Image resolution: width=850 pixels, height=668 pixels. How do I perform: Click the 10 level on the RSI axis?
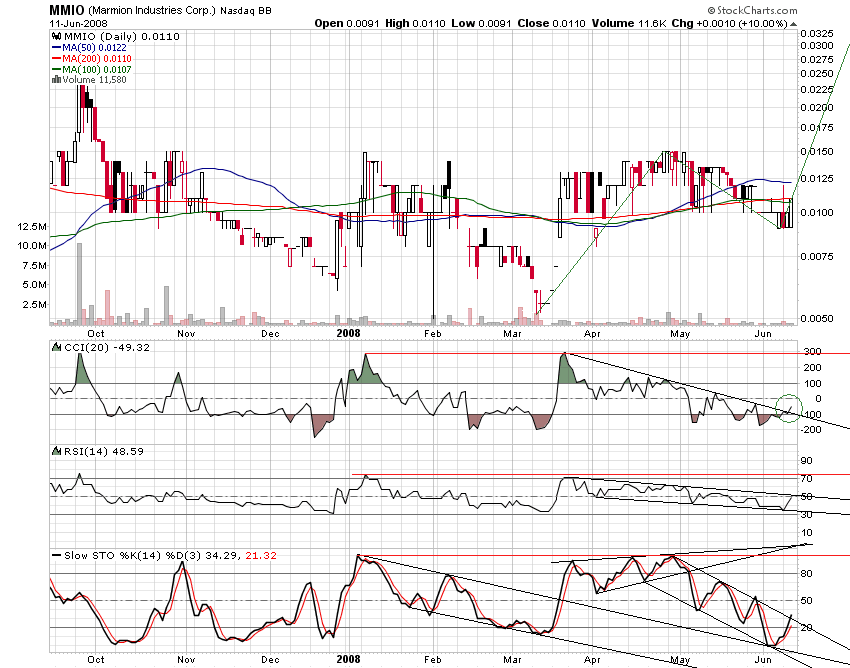coord(807,533)
